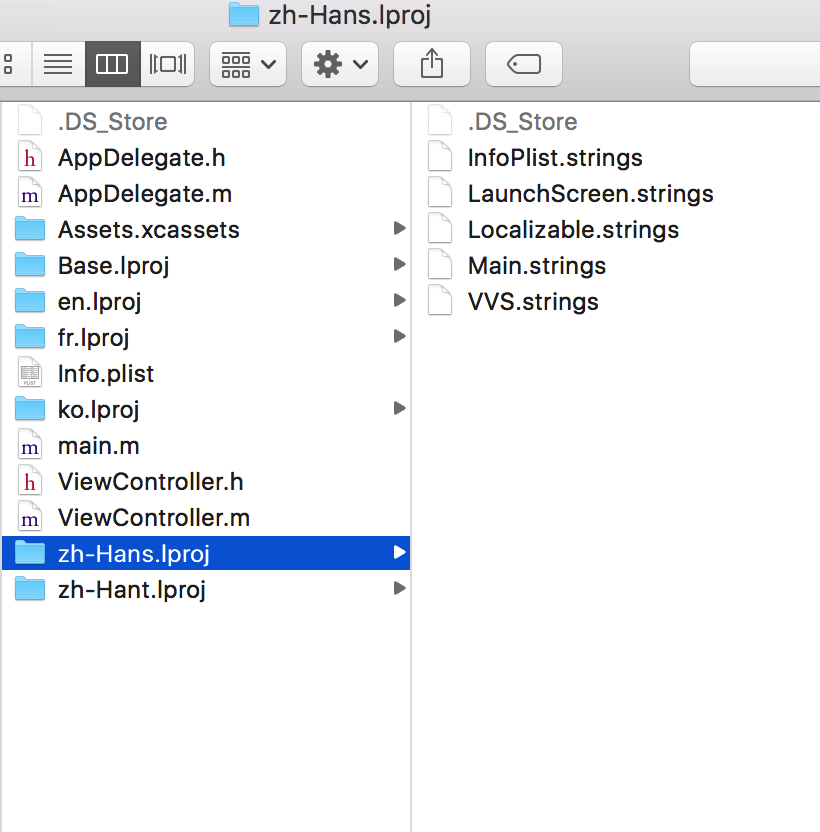Select LaunchScreen.strings file icon
The image size is (820, 832).
tap(440, 194)
